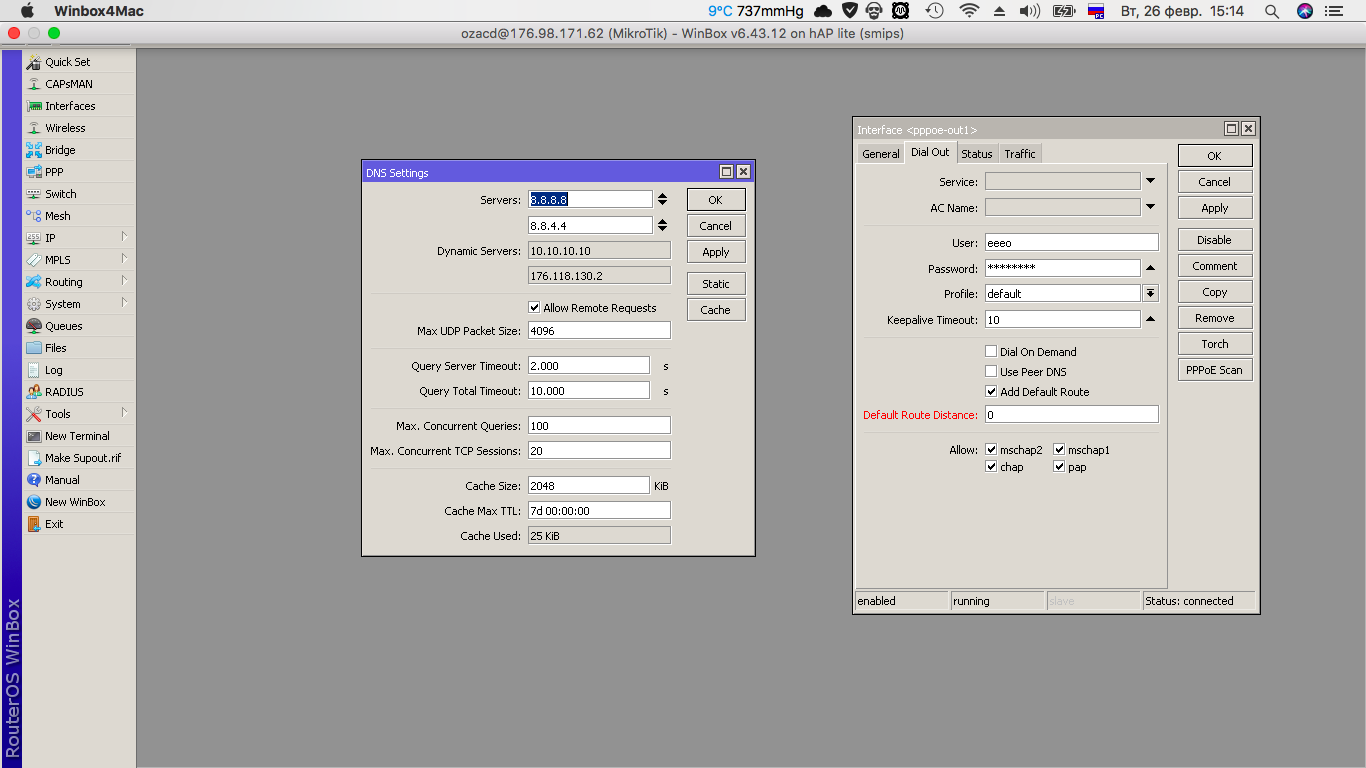The height and width of the screenshot is (768, 1366).
Task: Toggle mschap1 authentication checkbox
Action: pos(1059,450)
